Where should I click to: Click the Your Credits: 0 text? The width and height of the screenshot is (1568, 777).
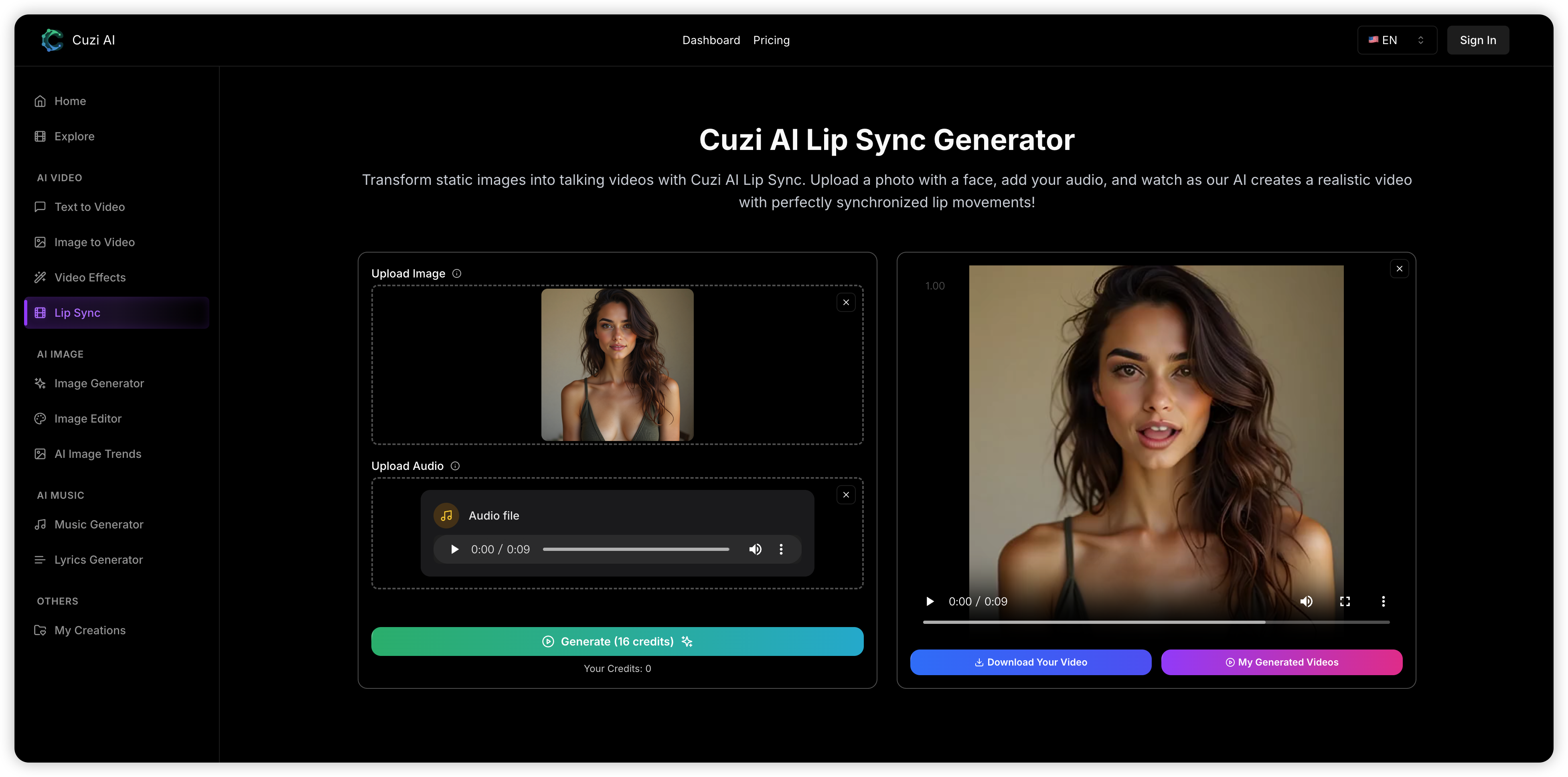[617, 668]
